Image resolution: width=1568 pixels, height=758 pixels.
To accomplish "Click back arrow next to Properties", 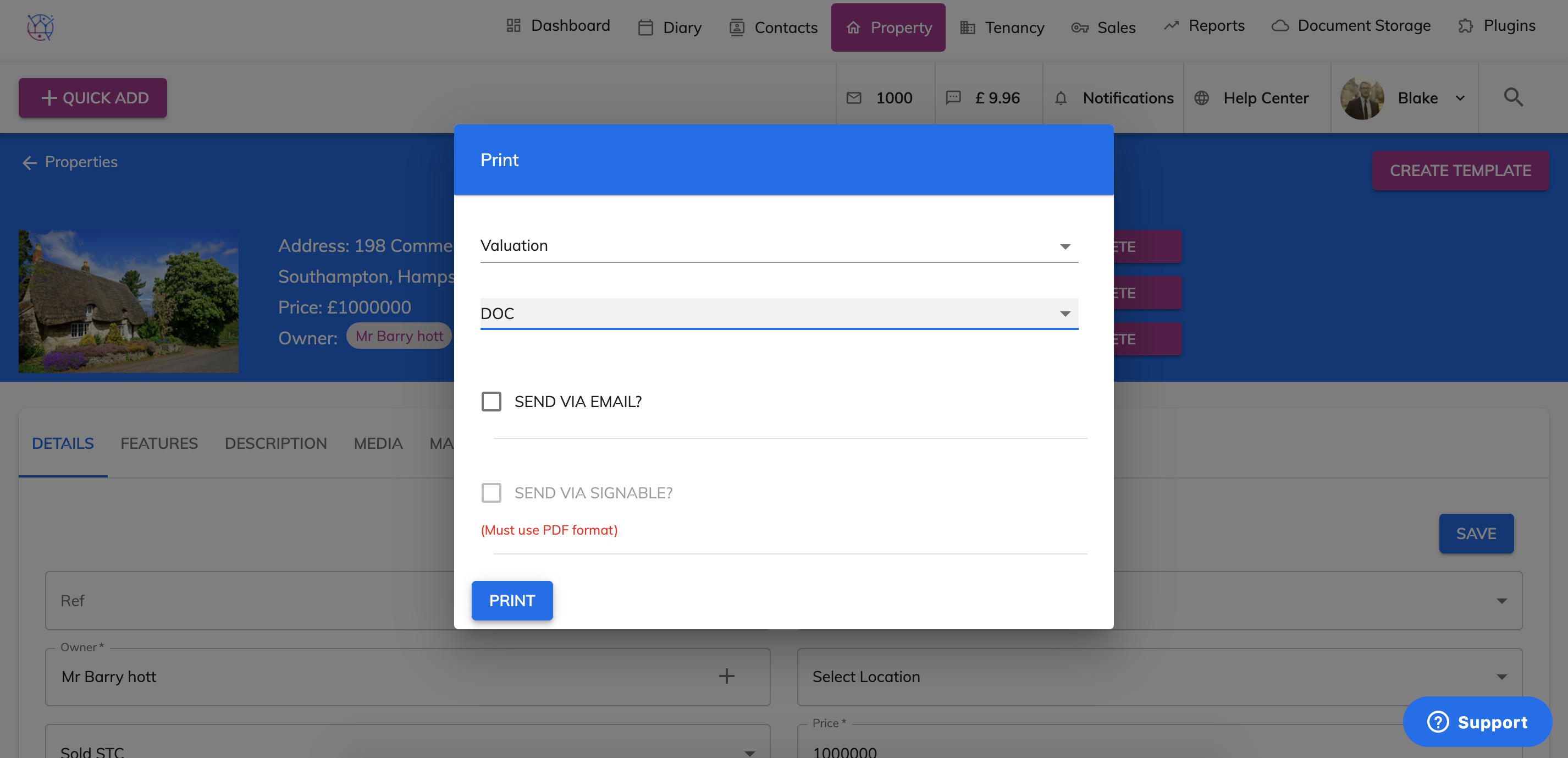I will [29, 163].
